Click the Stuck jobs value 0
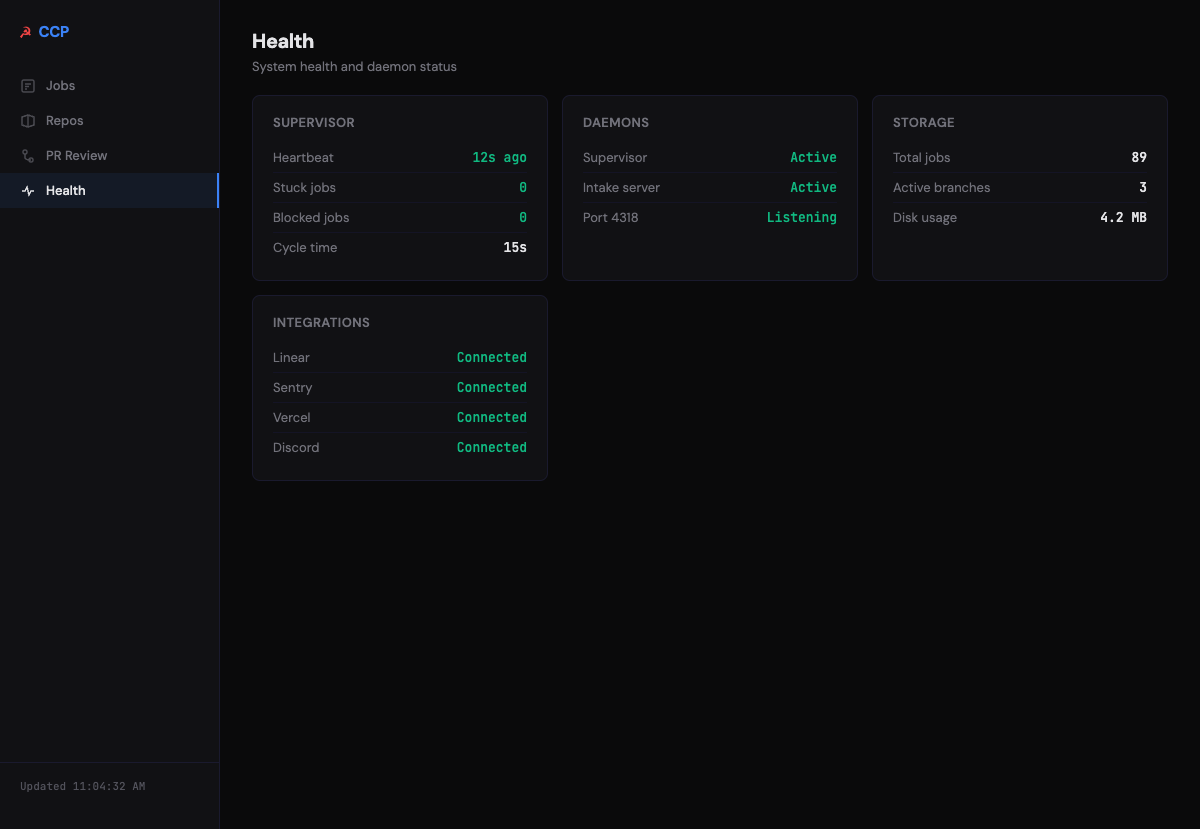The height and width of the screenshot is (829, 1200). coord(523,188)
